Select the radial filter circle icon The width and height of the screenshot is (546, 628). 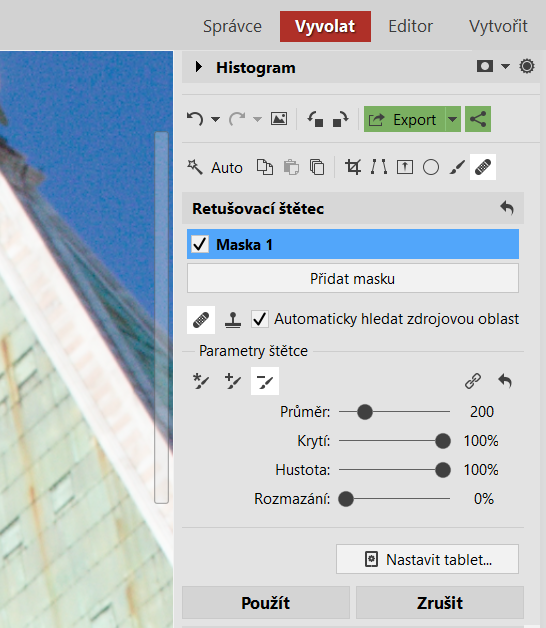pyautogui.click(x=431, y=167)
